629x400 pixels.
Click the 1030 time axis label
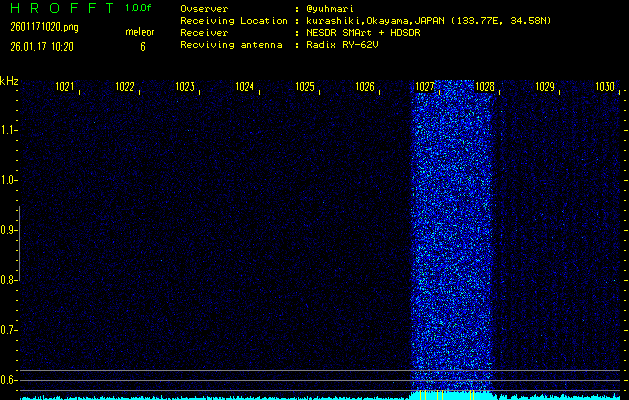[605, 86]
